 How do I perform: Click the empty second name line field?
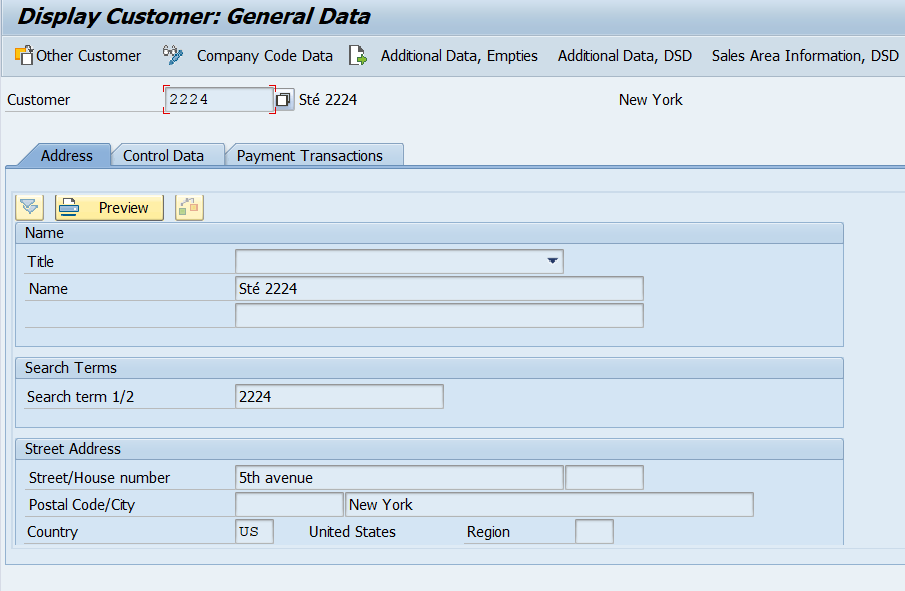(x=439, y=316)
